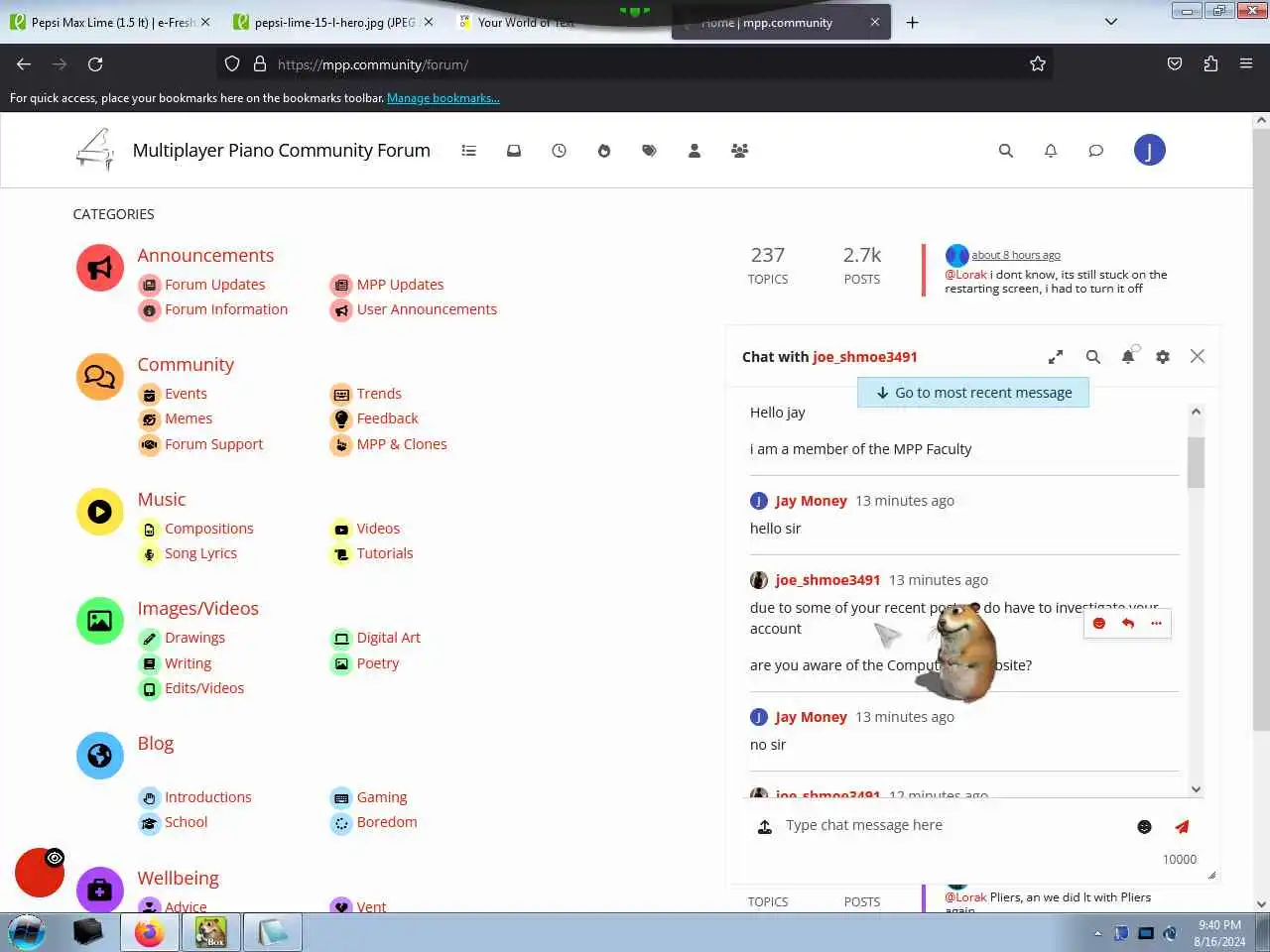1270x952 pixels.
Task: Bookmark this page with star icon
Action: pyautogui.click(x=1038, y=64)
